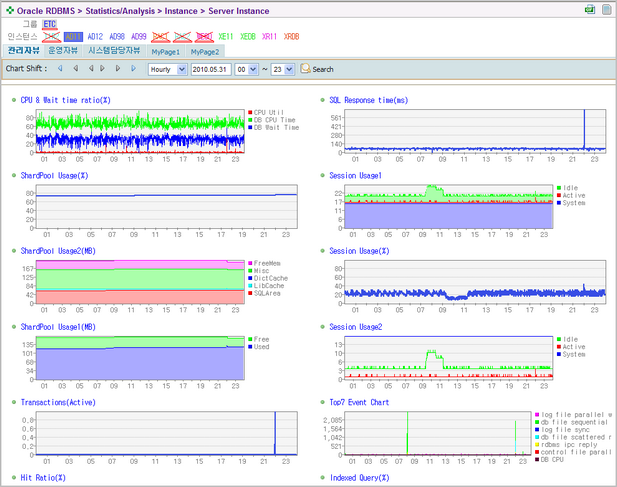Click the ShardPool Usage2(MB) chart title
This screenshot has height=487, width=617.
pyautogui.click(x=58, y=251)
